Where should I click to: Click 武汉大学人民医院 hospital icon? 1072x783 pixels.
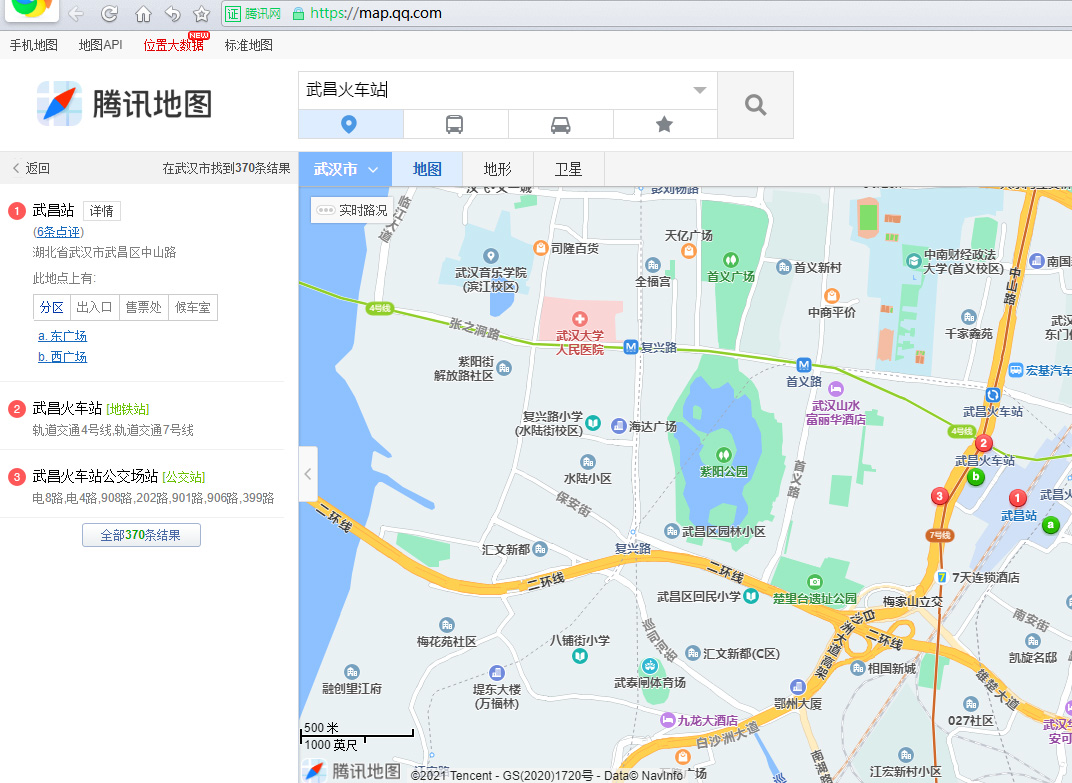tap(580, 319)
